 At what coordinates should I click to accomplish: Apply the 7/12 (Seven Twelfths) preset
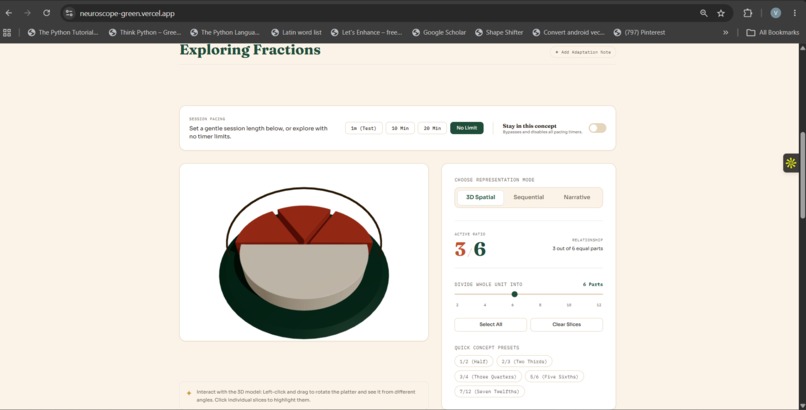pos(489,392)
